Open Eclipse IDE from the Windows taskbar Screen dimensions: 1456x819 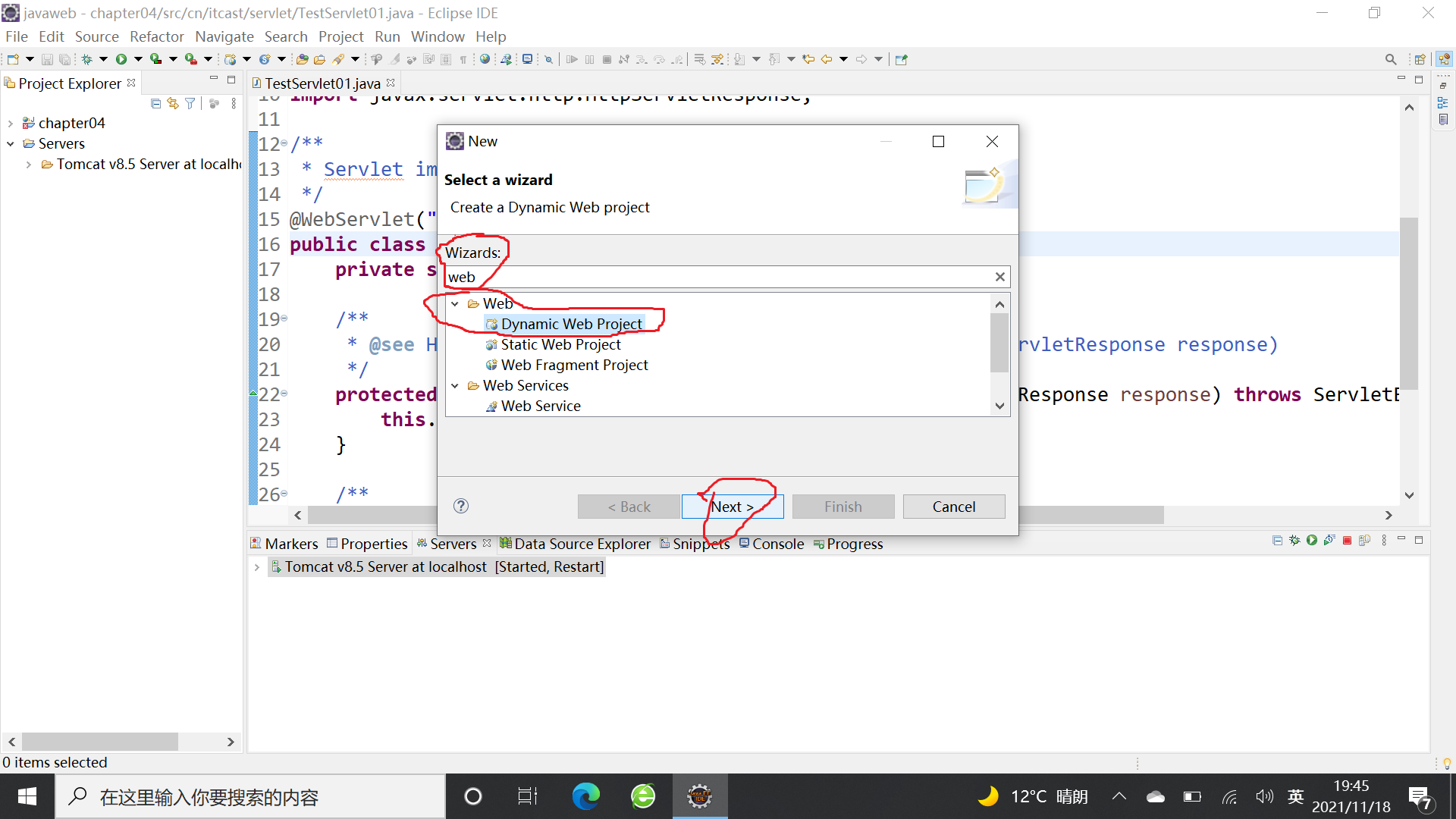699,796
